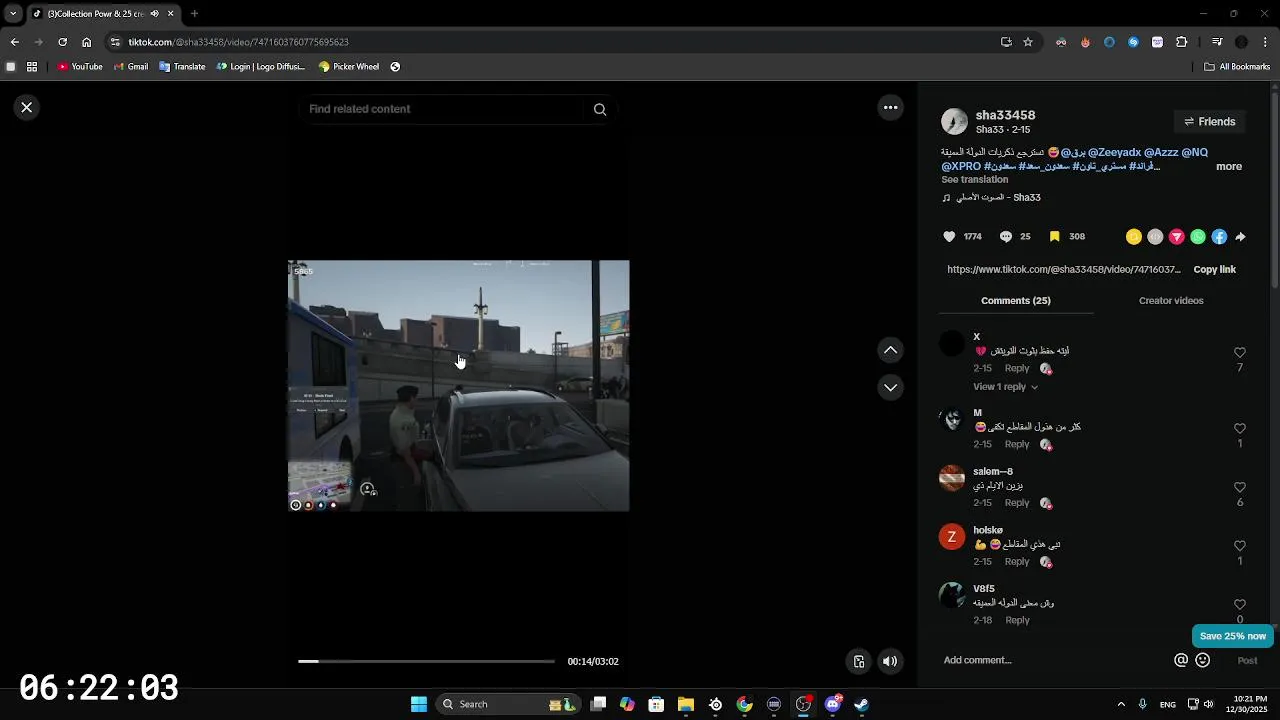
Task: Open the three-dot video options menu
Action: [890, 107]
